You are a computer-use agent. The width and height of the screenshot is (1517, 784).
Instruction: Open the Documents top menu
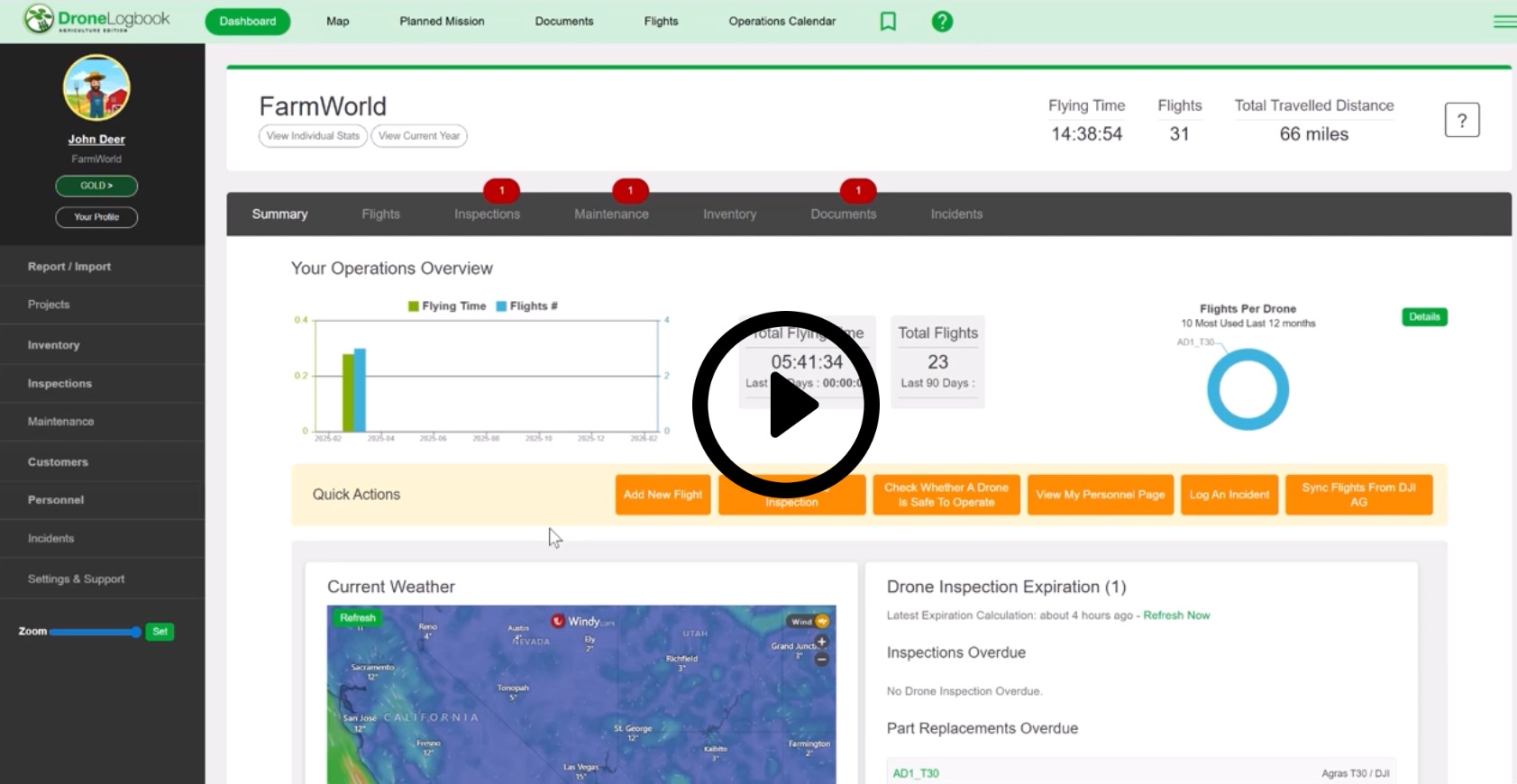point(564,22)
